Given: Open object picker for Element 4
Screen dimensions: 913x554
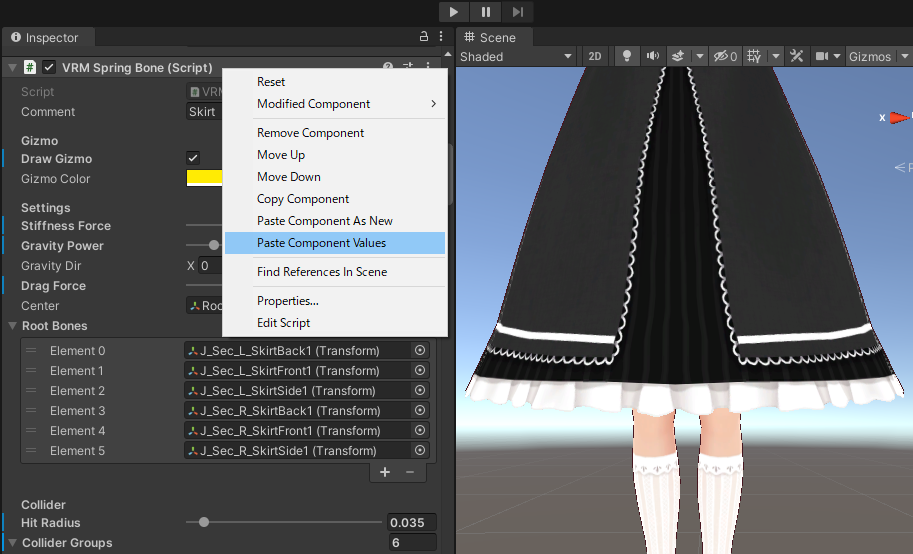Looking at the screenshot, I should 420,431.
